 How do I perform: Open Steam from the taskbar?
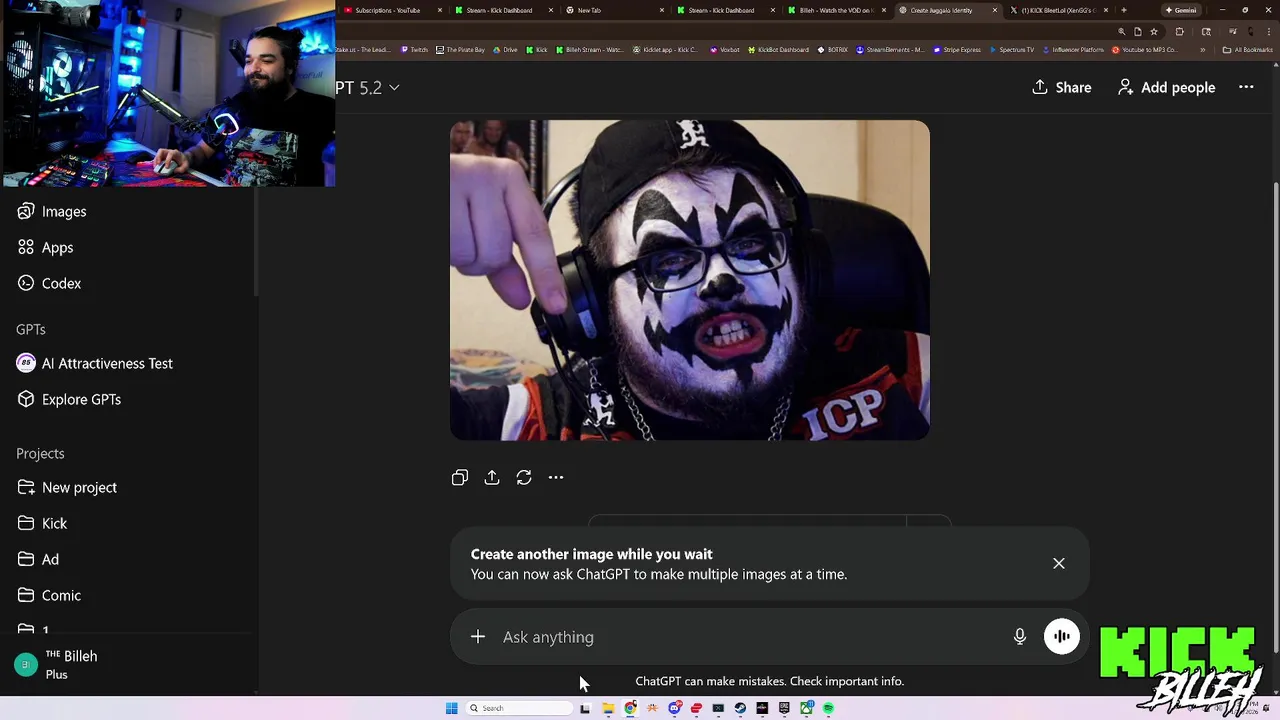(x=740, y=708)
